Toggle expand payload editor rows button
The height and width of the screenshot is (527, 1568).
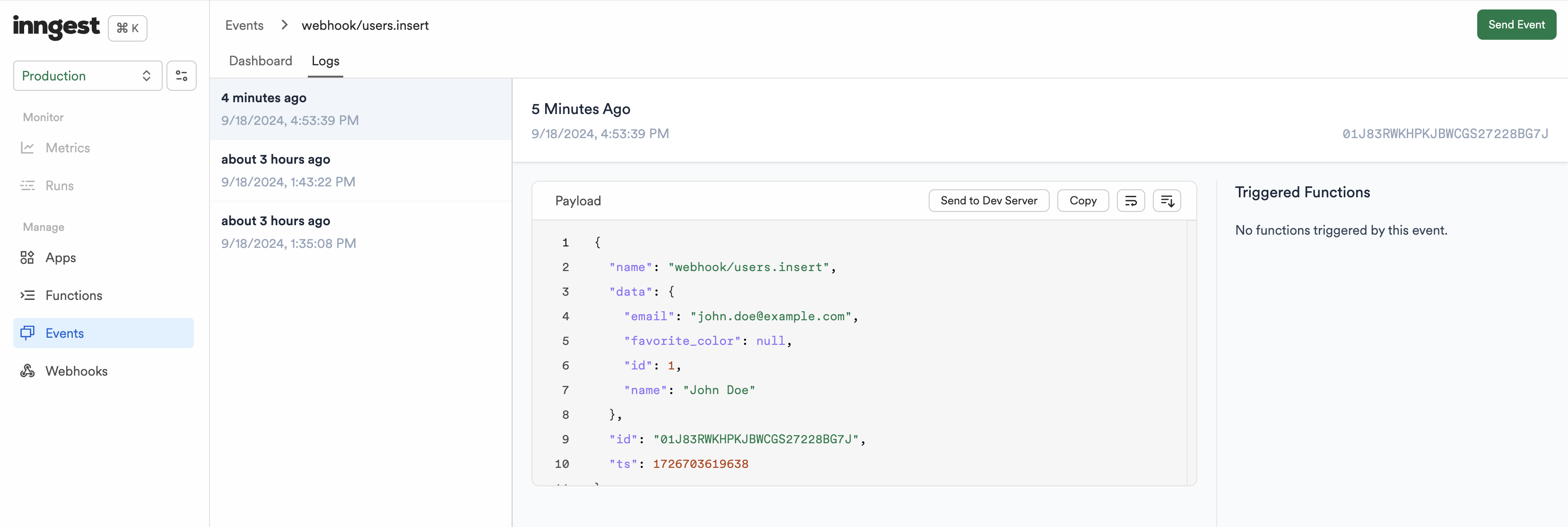(x=1166, y=201)
